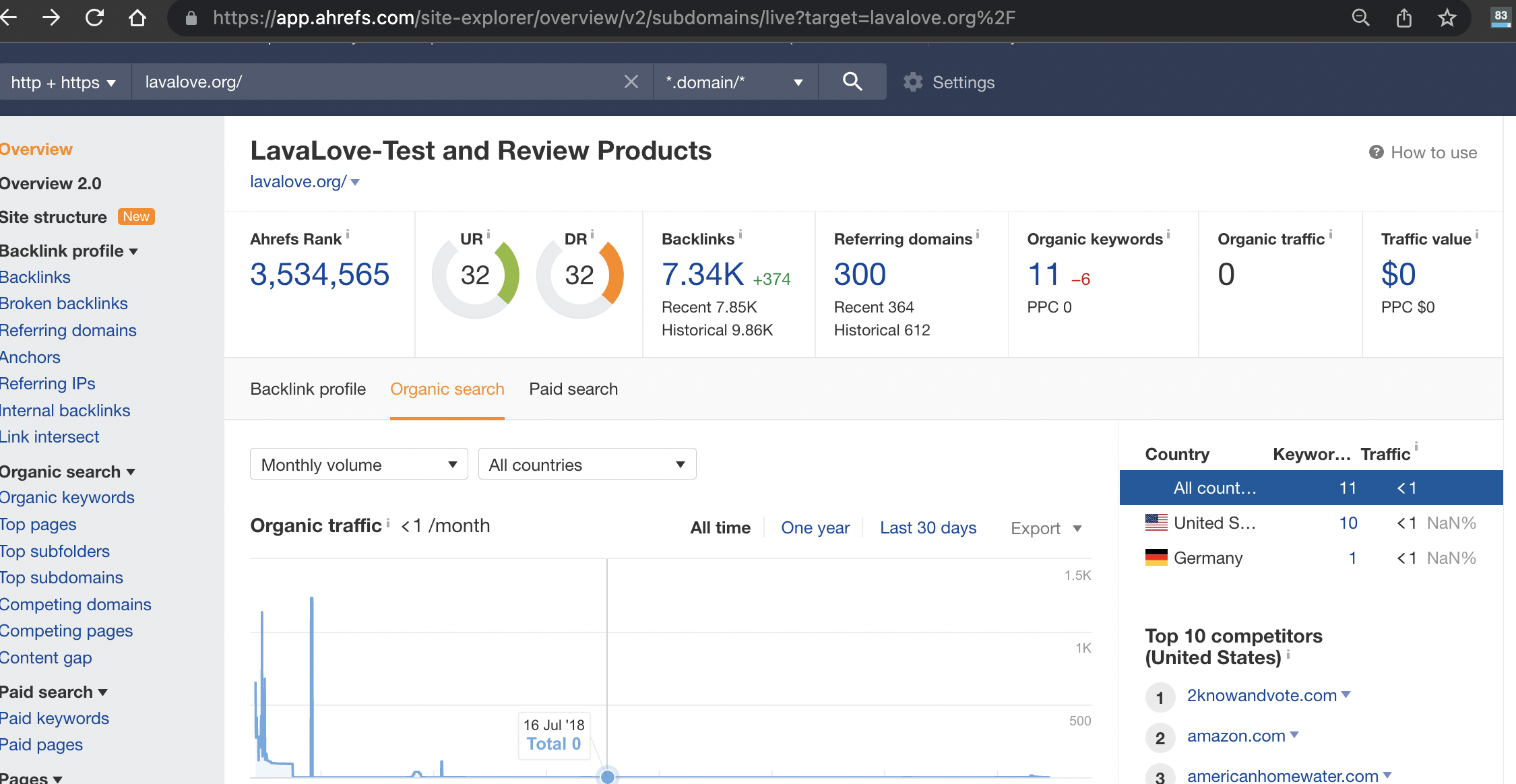Screen dimensions: 1516x784
Task: Click the 3,534,565 Ahrefs Rank value
Action: click(319, 274)
